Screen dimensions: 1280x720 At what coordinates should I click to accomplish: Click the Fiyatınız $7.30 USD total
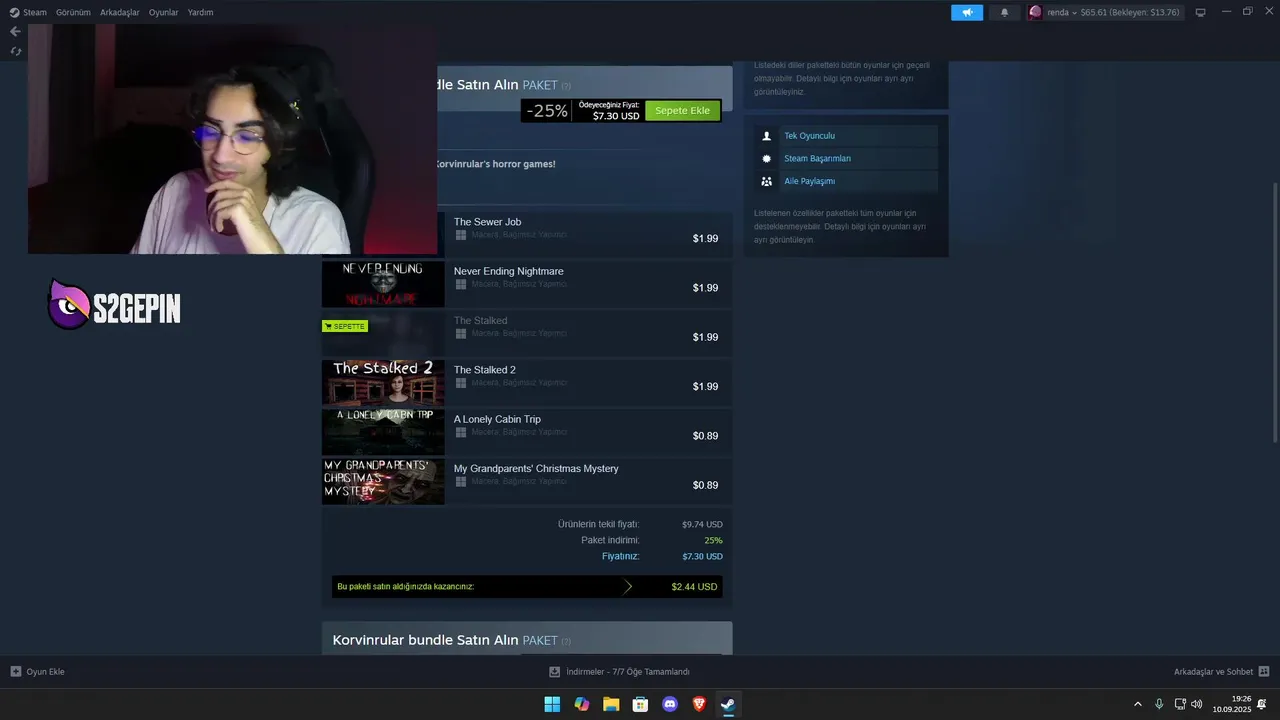(702, 556)
